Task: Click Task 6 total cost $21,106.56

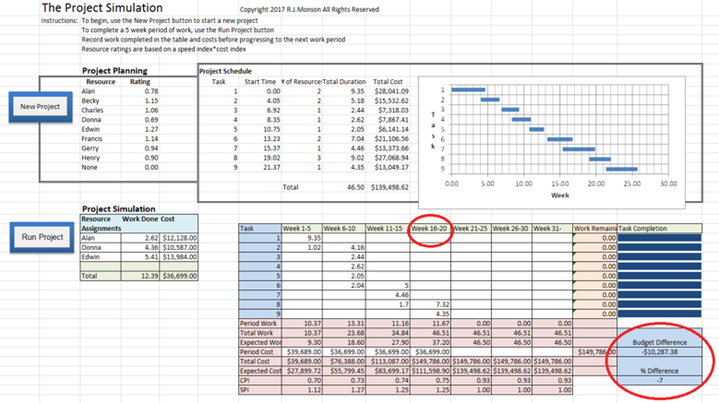Action: click(391, 139)
